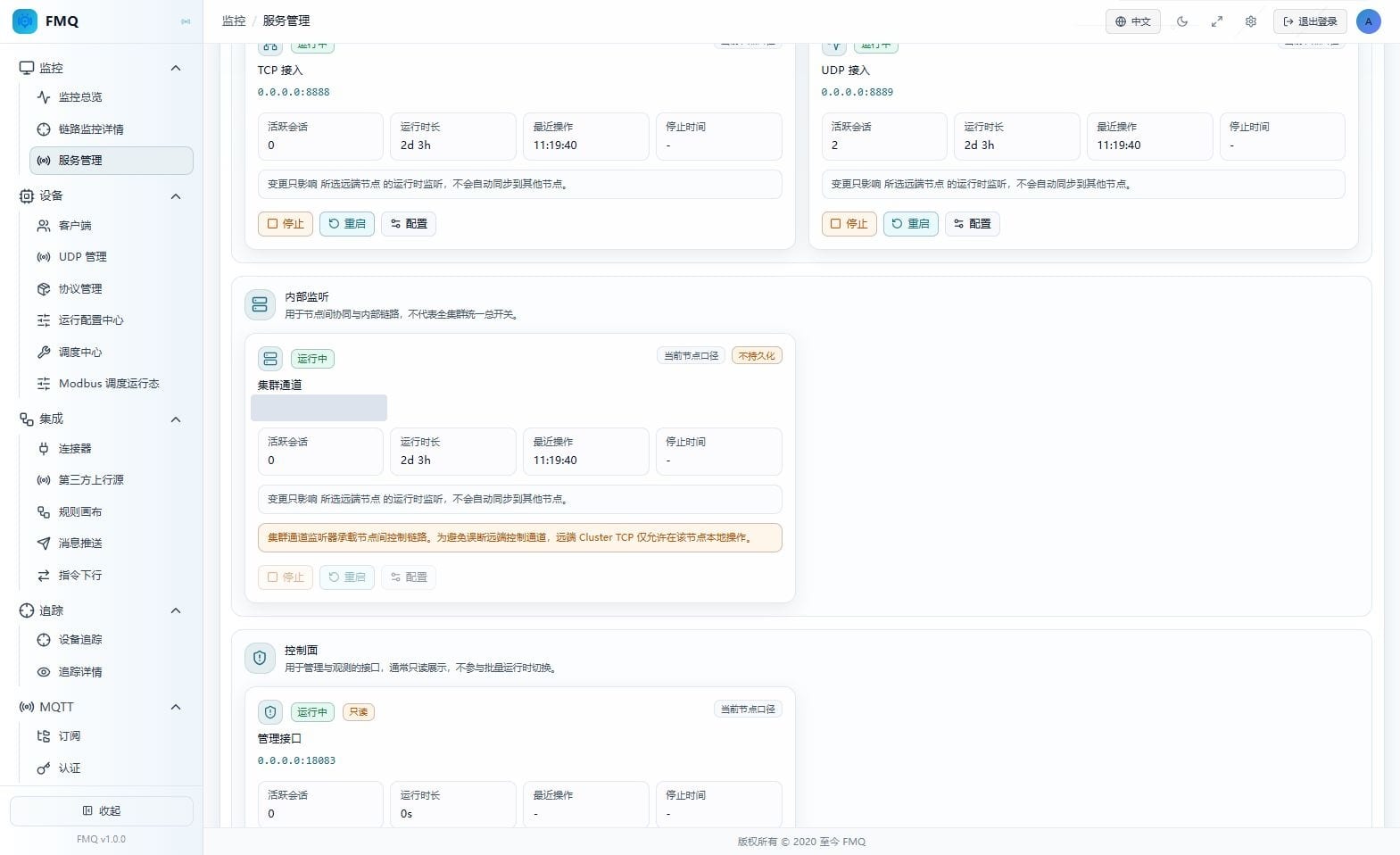Collapse the 集成 sidebar group
Viewport: 1400px width, 855px height.
click(x=176, y=419)
